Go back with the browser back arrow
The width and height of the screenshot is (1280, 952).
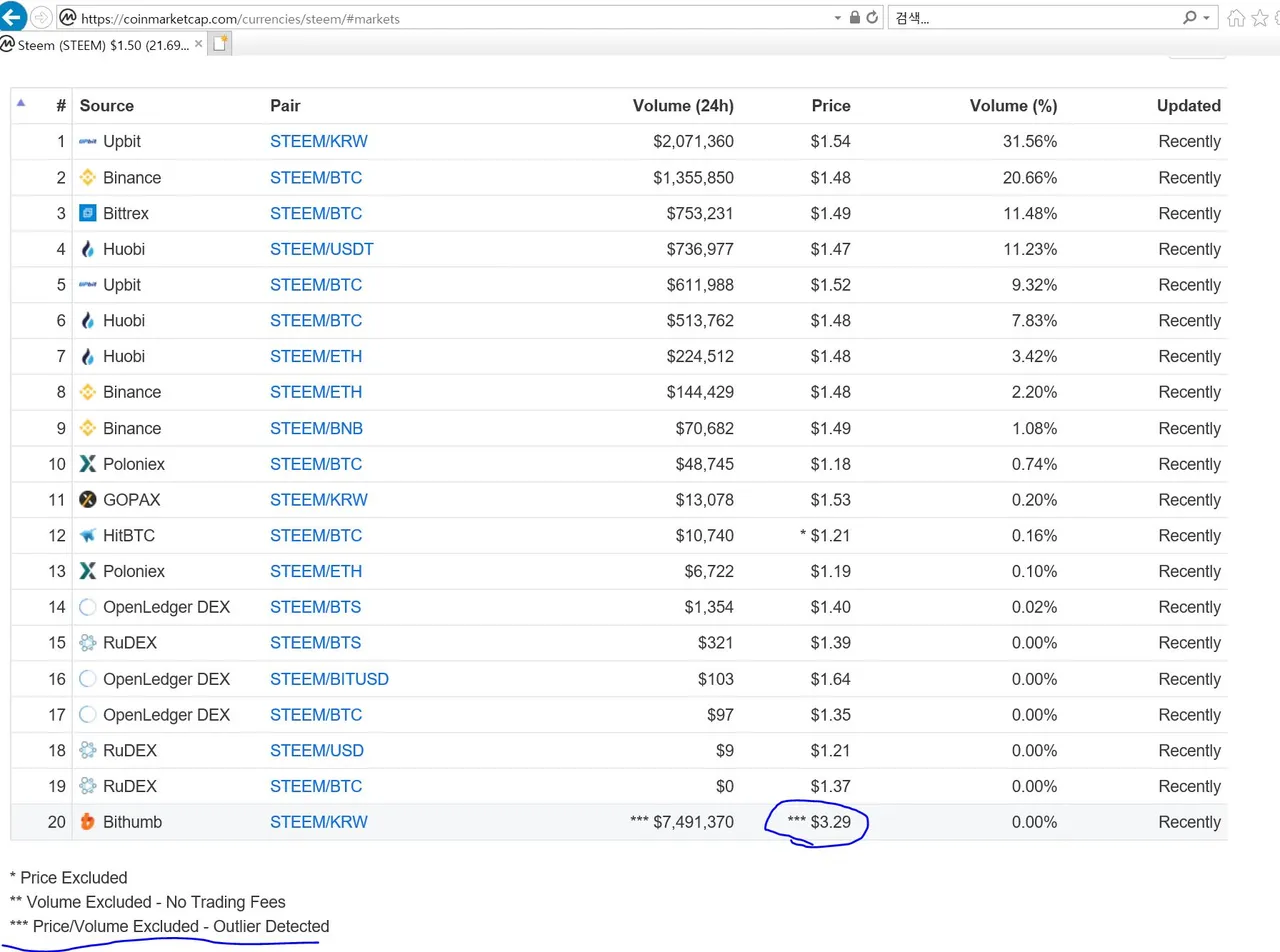coord(13,17)
